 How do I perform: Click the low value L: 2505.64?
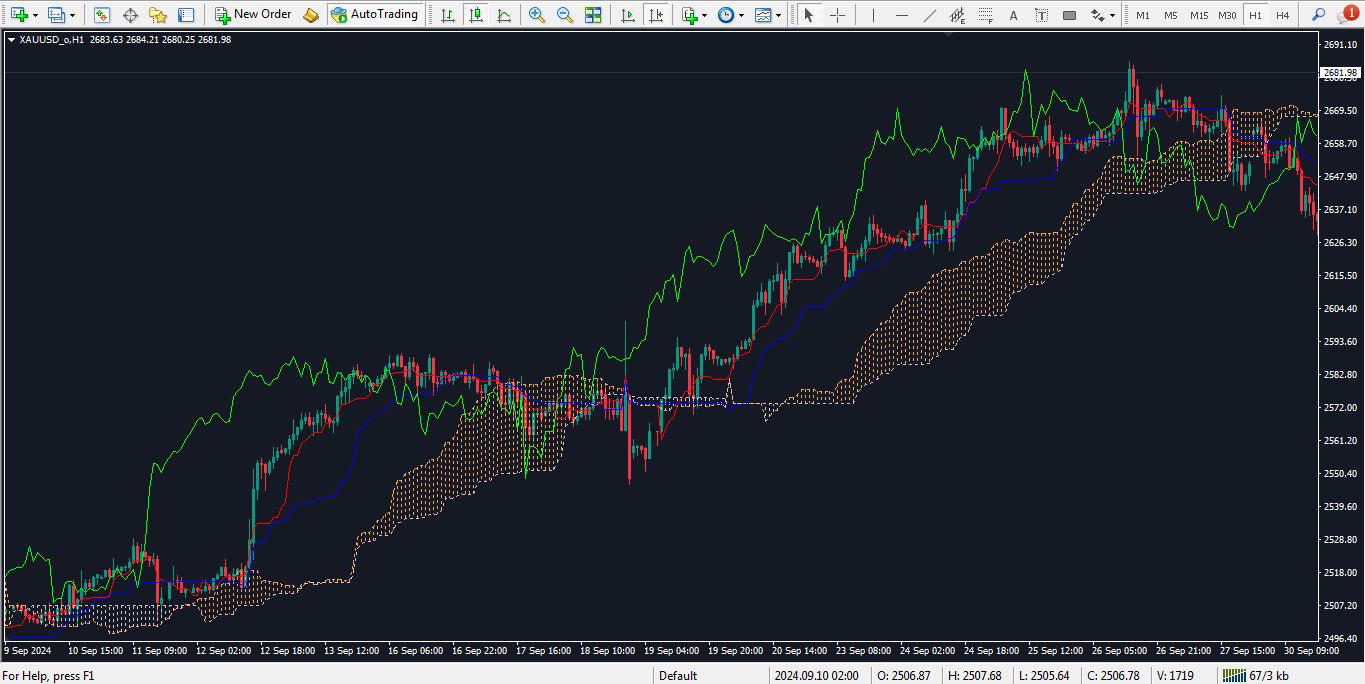click(1045, 676)
